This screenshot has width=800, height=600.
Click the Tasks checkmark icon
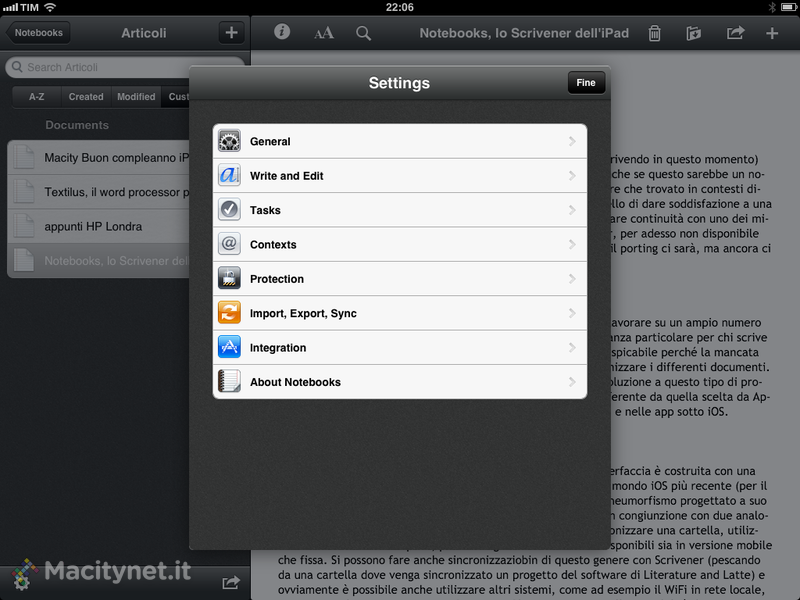tap(229, 210)
